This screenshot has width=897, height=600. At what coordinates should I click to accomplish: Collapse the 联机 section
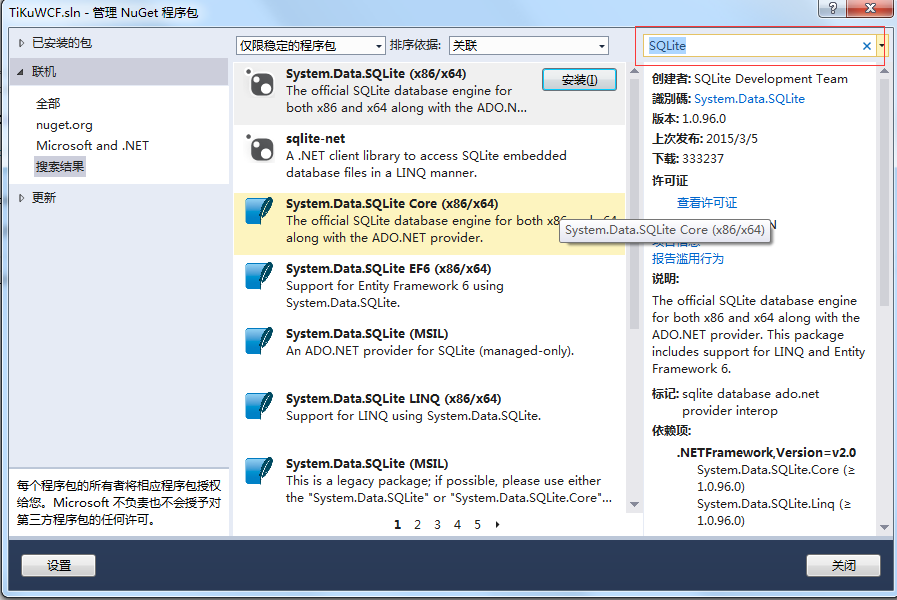pos(21,72)
